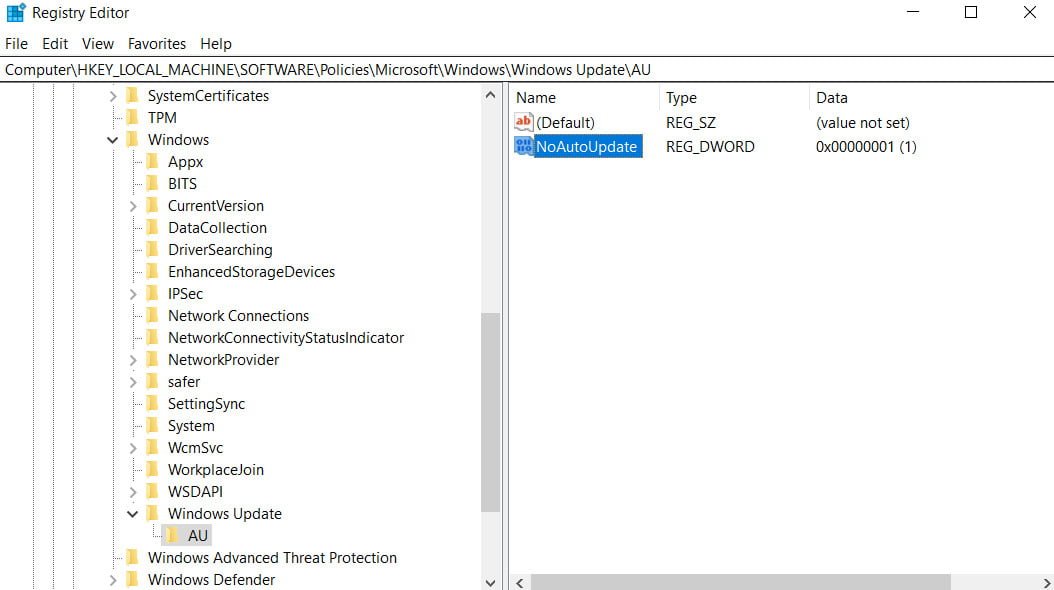The width and height of the screenshot is (1054, 590).
Task: Expand the WcmSvc key
Action: click(x=133, y=448)
